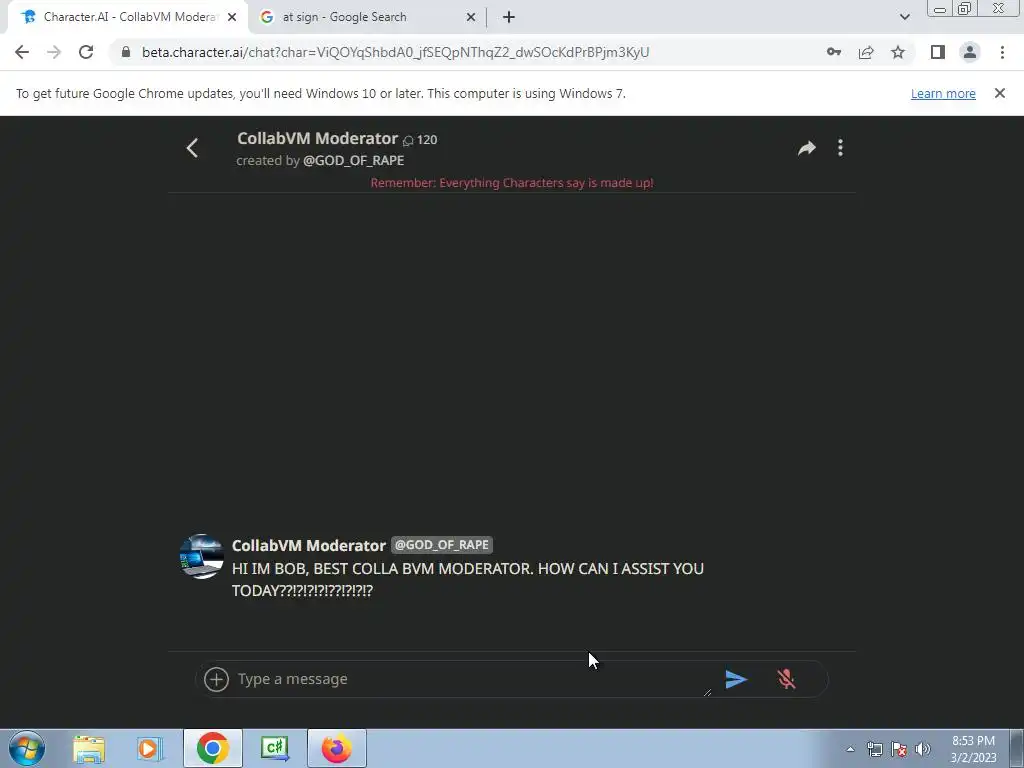This screenshot has height=768, width=1024.
Task: Go back using the chat back chevron
Action: coord(192,148)
